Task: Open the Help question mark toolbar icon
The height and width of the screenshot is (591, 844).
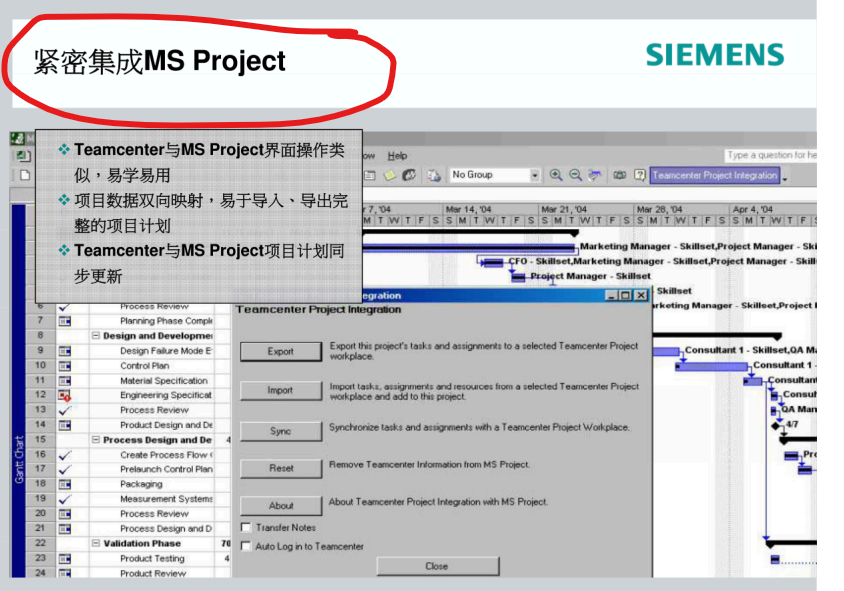Action: 639,175
